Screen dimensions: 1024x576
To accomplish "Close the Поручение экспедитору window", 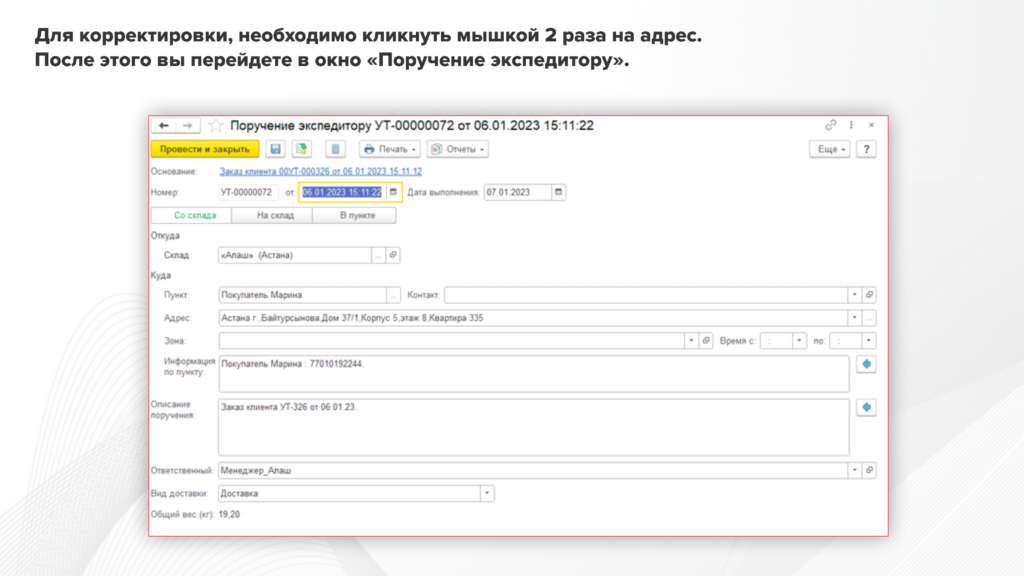I will pos(871,125).
